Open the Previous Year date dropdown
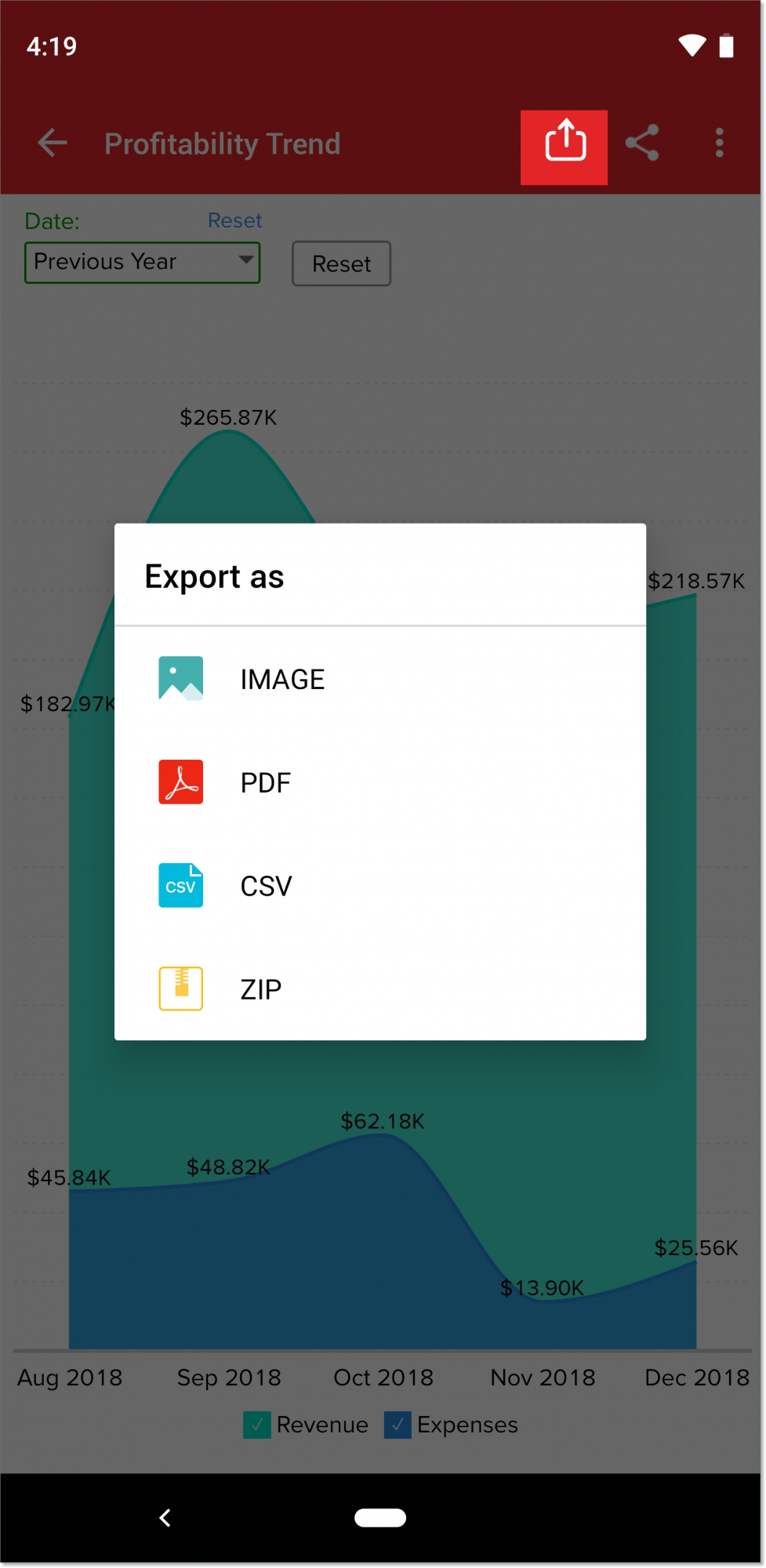 (142, 263)
